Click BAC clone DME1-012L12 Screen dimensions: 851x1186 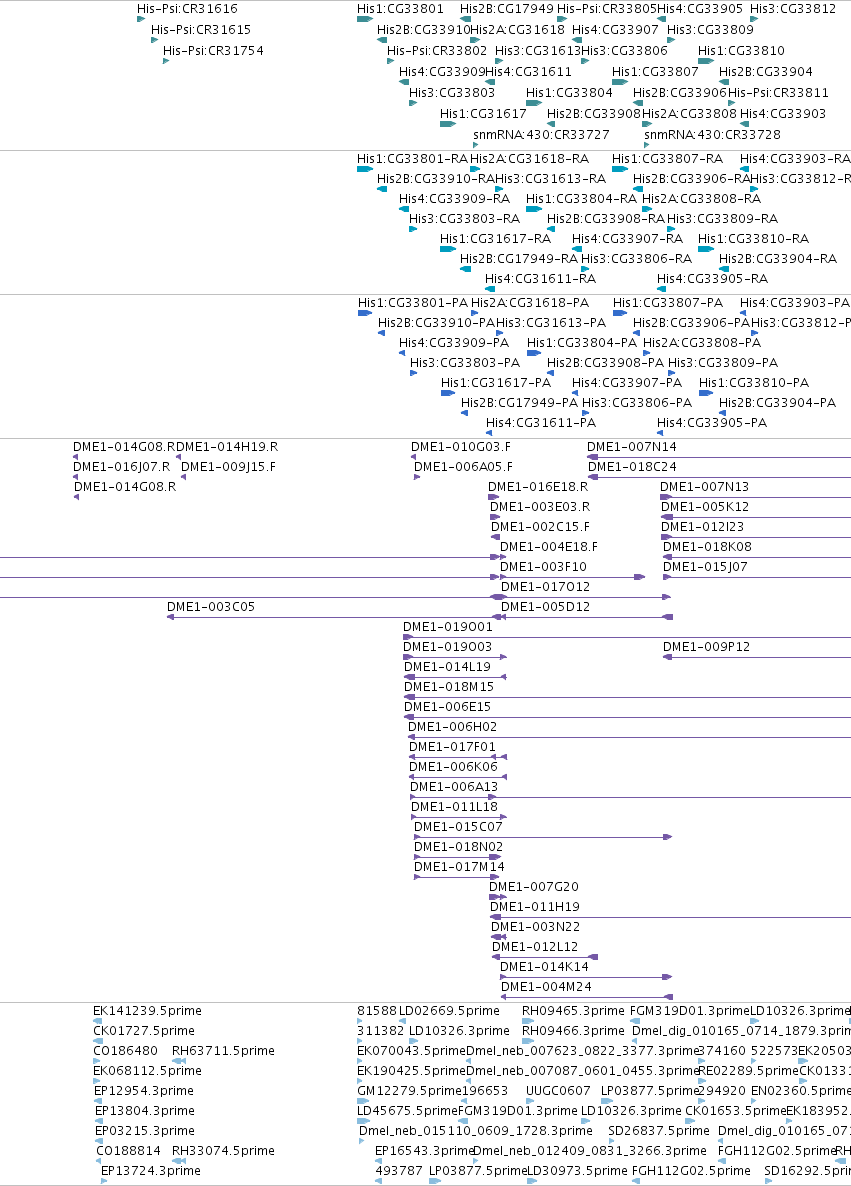(x=535, y=947)
